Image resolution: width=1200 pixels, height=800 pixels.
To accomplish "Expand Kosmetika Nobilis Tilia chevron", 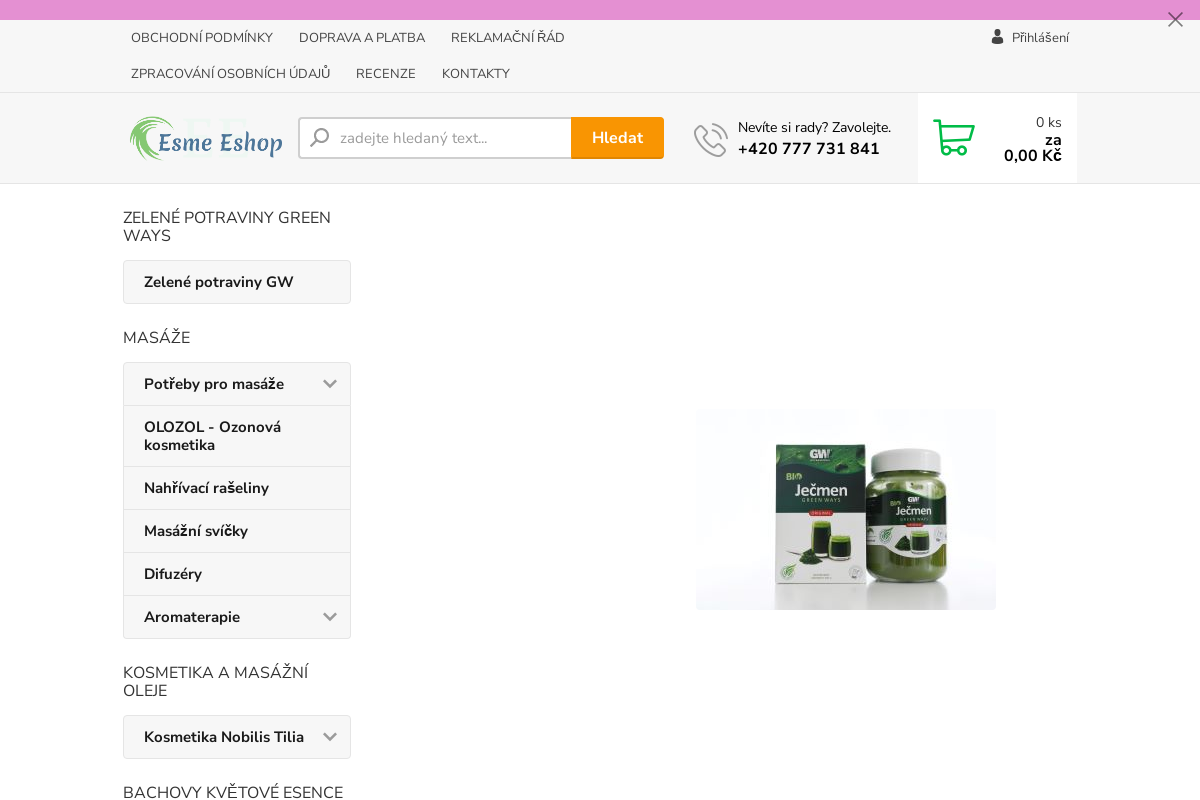I will (x=330, y=737).
